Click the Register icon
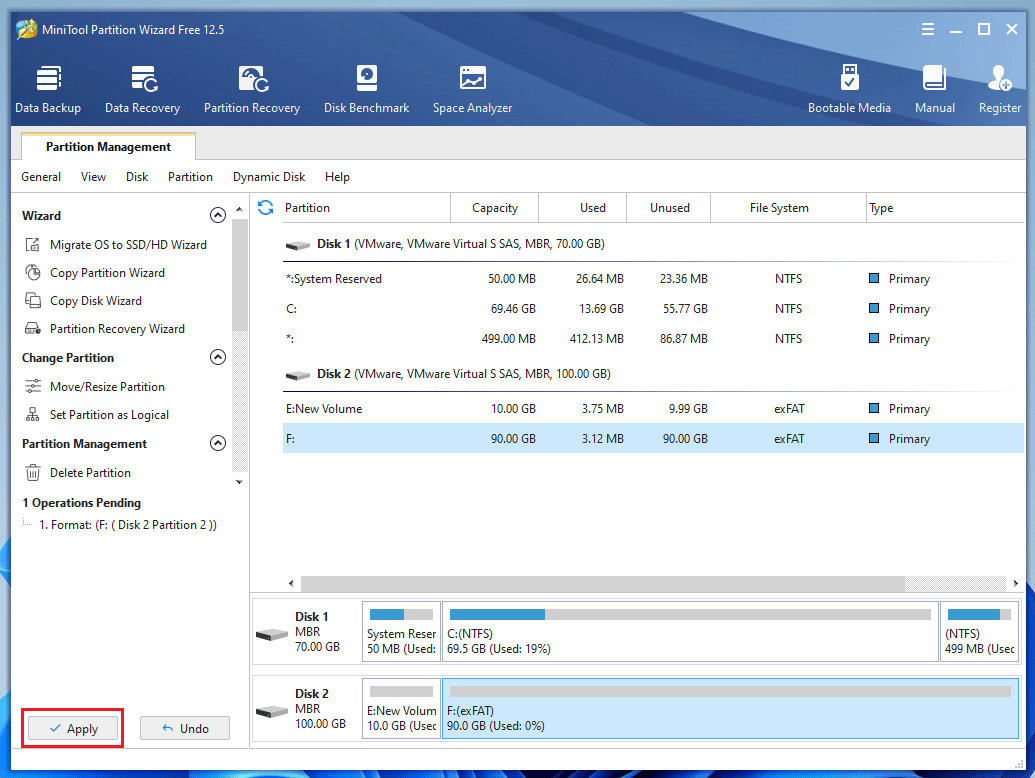Screen dimensions: 1035x778 [x=999, y=78]
